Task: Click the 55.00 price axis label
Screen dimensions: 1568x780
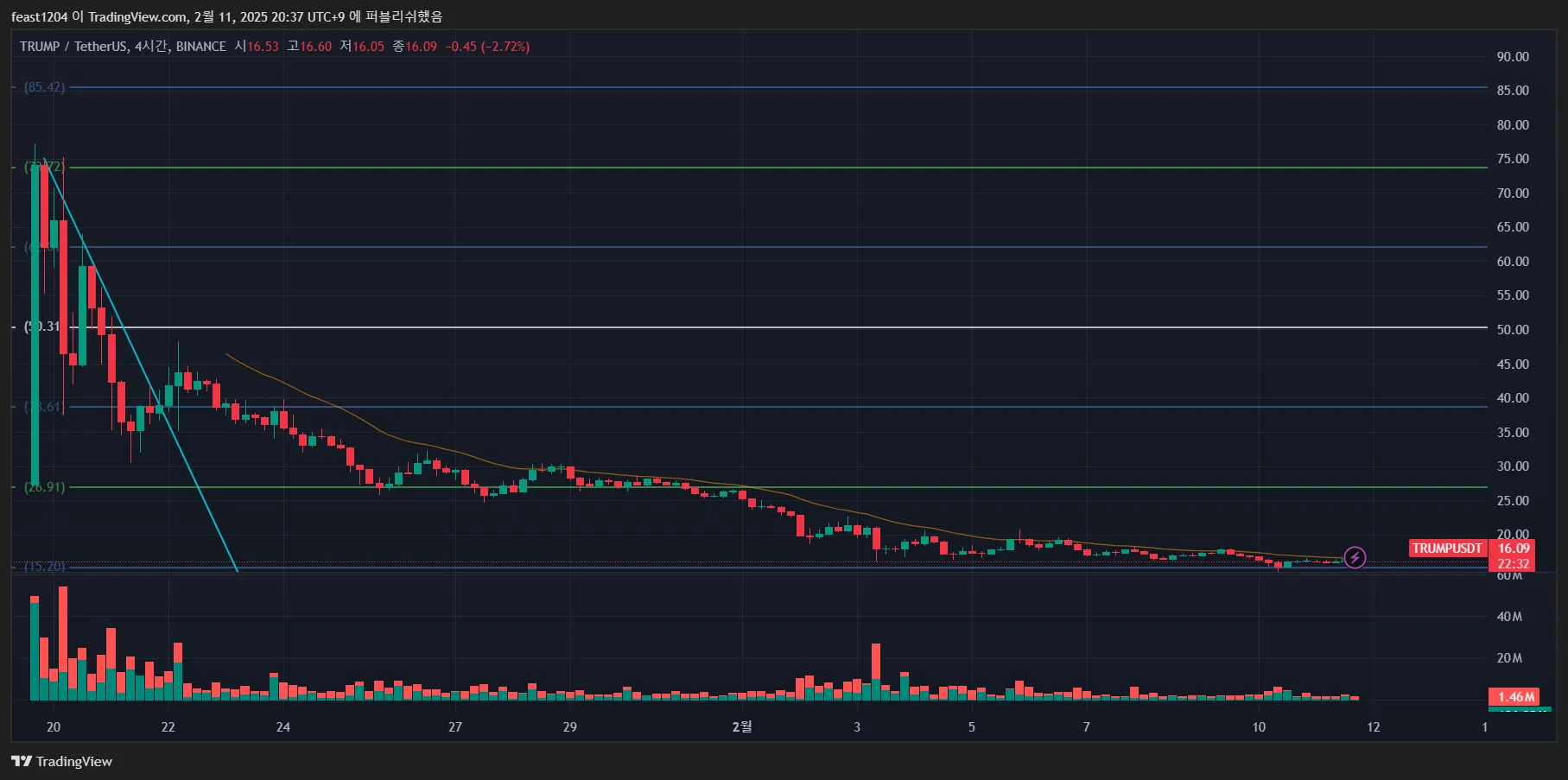Action: point(1513,295)
